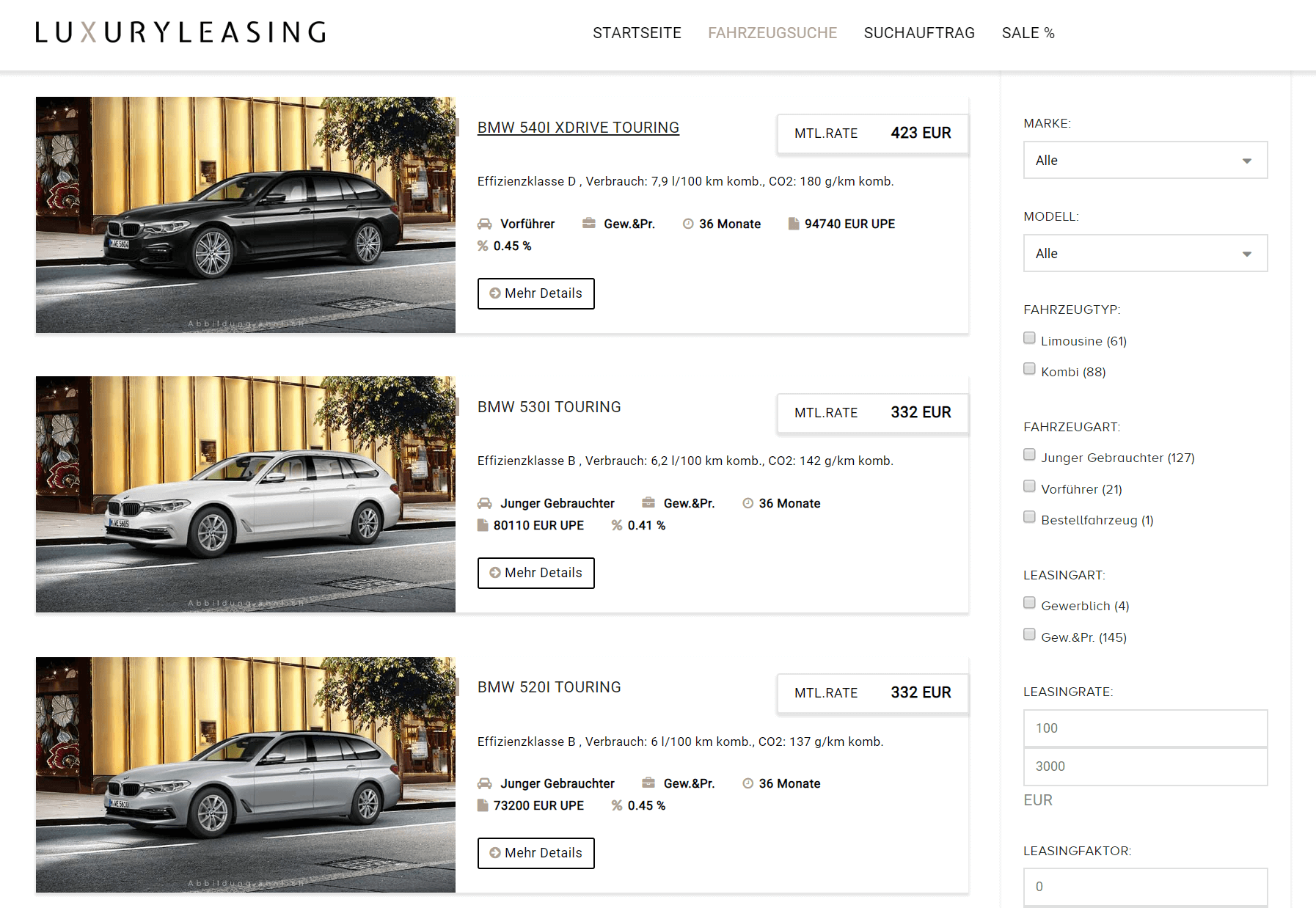Click the 423 EUR monthly rate box

[x=873, y=133]
